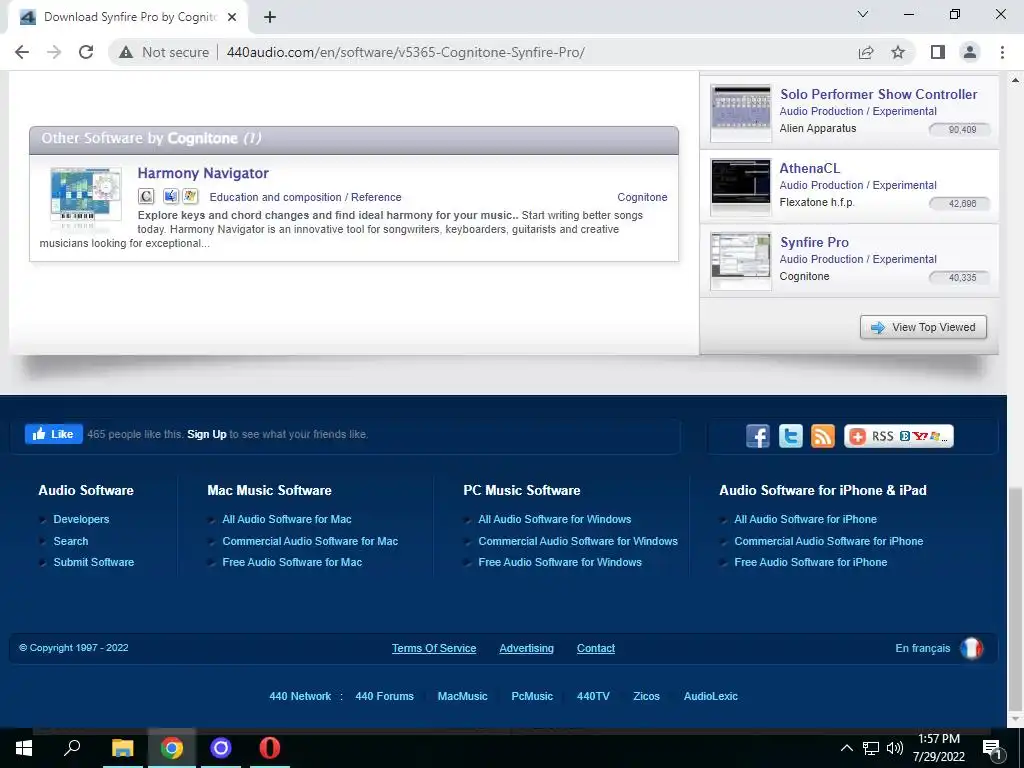Open File Explorer from the taskbar
The height and width of the screenshot is (768, 1024).
[x=123, y=748]
